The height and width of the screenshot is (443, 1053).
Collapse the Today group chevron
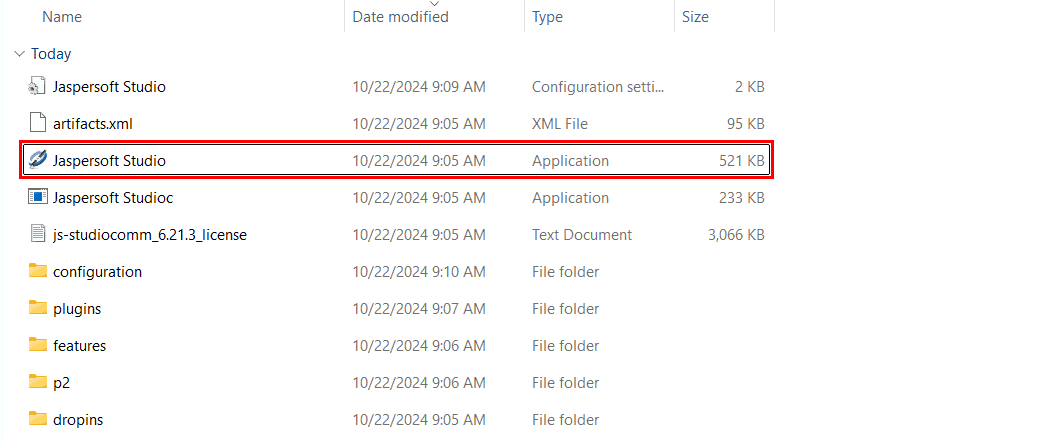coord(19,54)
